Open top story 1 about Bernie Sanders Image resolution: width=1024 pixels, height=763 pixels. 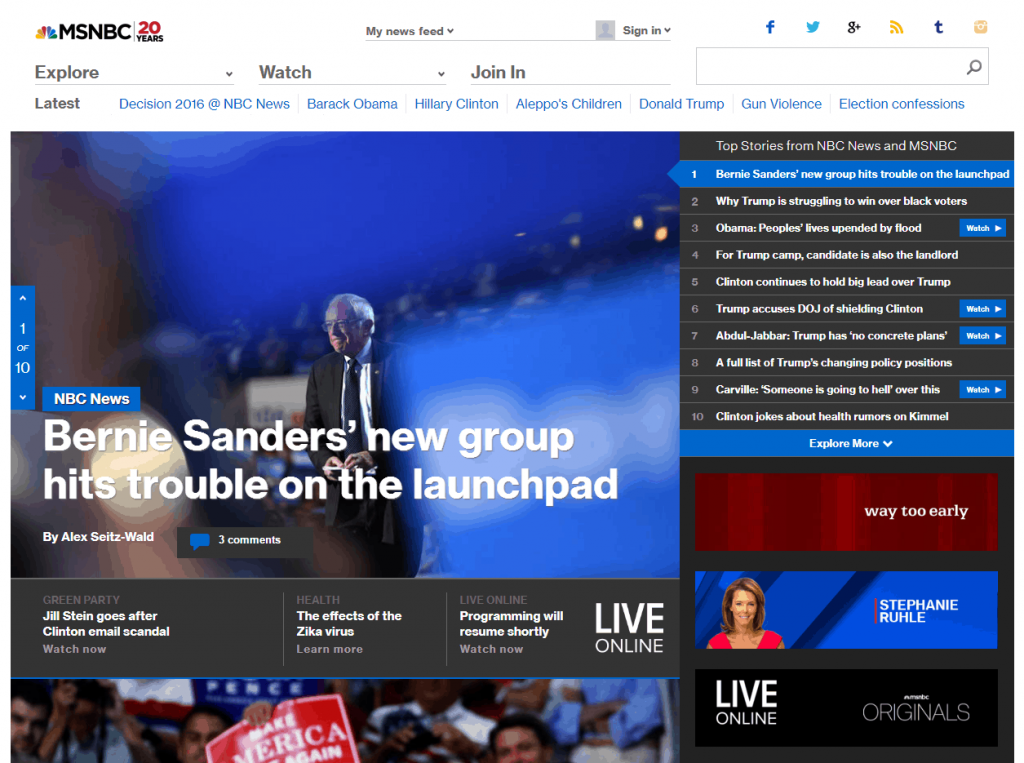coord(847,174)
